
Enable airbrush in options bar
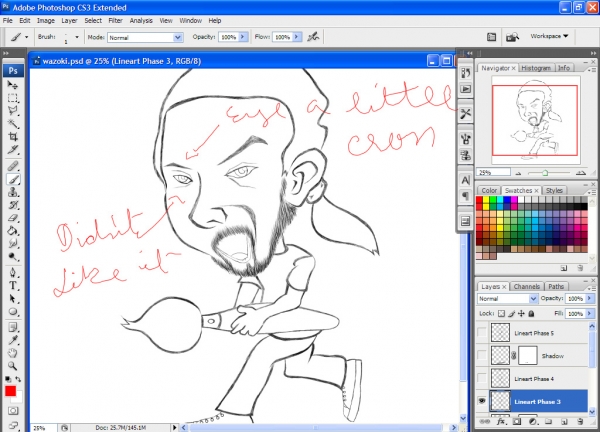point(313,37)
